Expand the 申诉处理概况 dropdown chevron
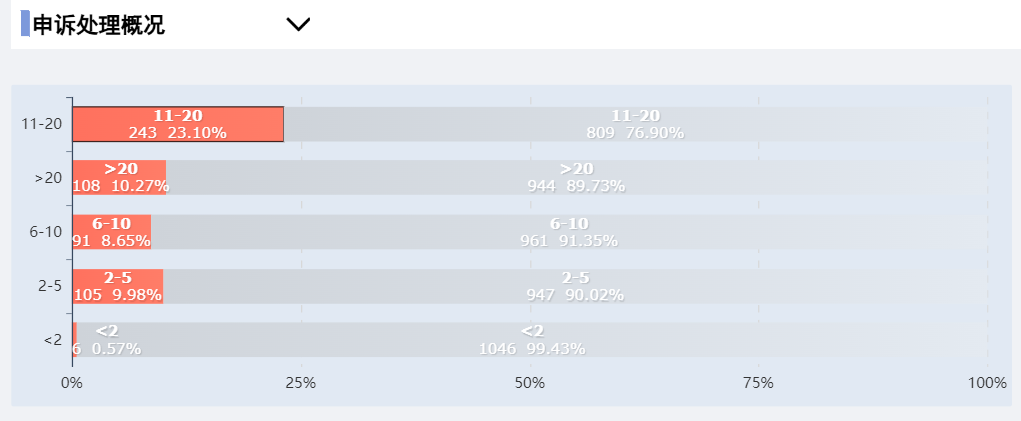The width and height of the screenshot is (1021, 421). pos(298,25)
